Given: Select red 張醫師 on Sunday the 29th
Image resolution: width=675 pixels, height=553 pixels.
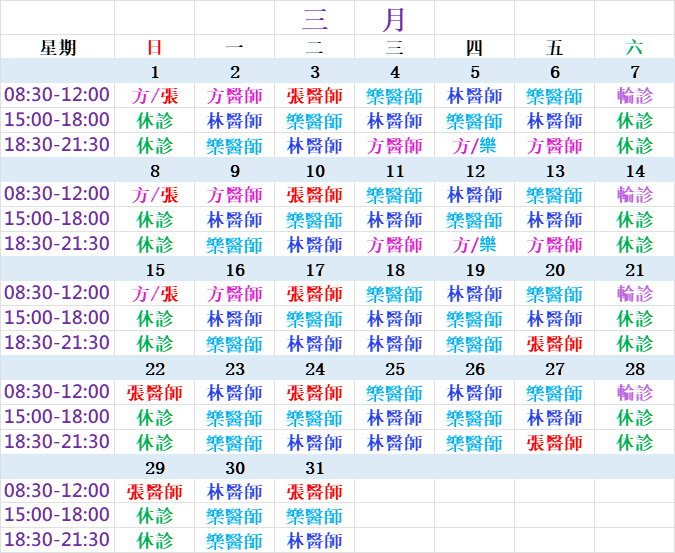Looking at the screenshot, I should click(155, 492).
